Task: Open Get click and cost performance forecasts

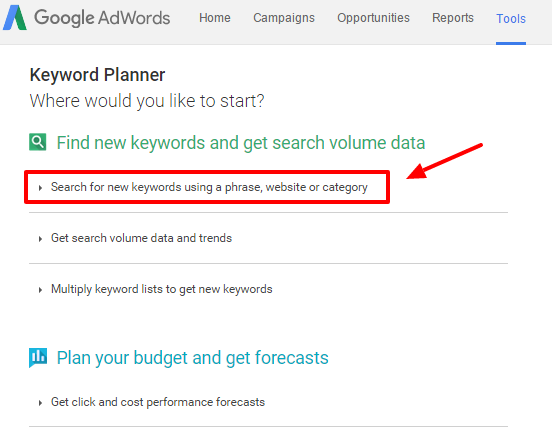Action: pyautogui.click(x=158, y=402)
